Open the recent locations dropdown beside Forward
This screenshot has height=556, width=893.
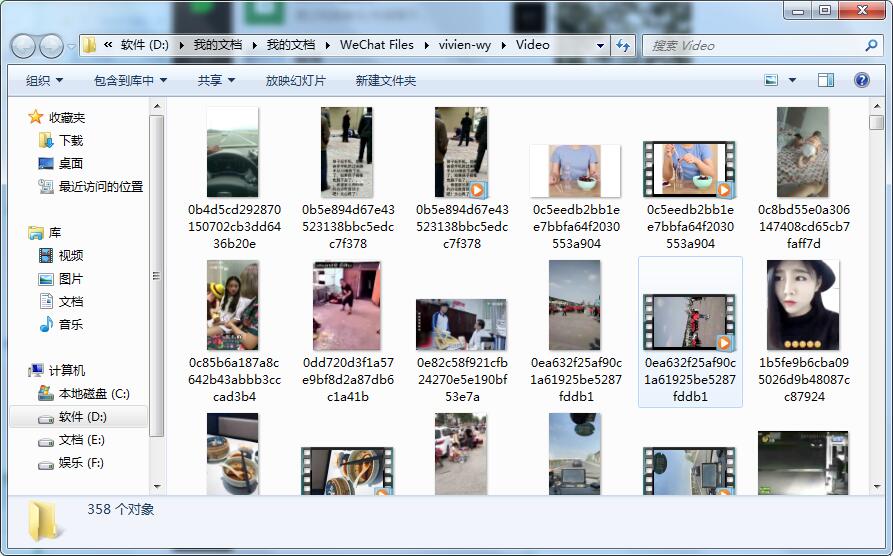[x=71, y=46]
